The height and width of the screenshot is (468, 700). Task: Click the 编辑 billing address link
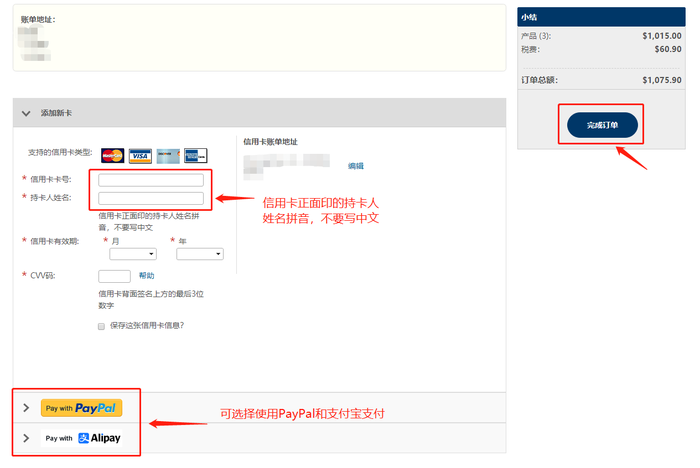[355, 165]
